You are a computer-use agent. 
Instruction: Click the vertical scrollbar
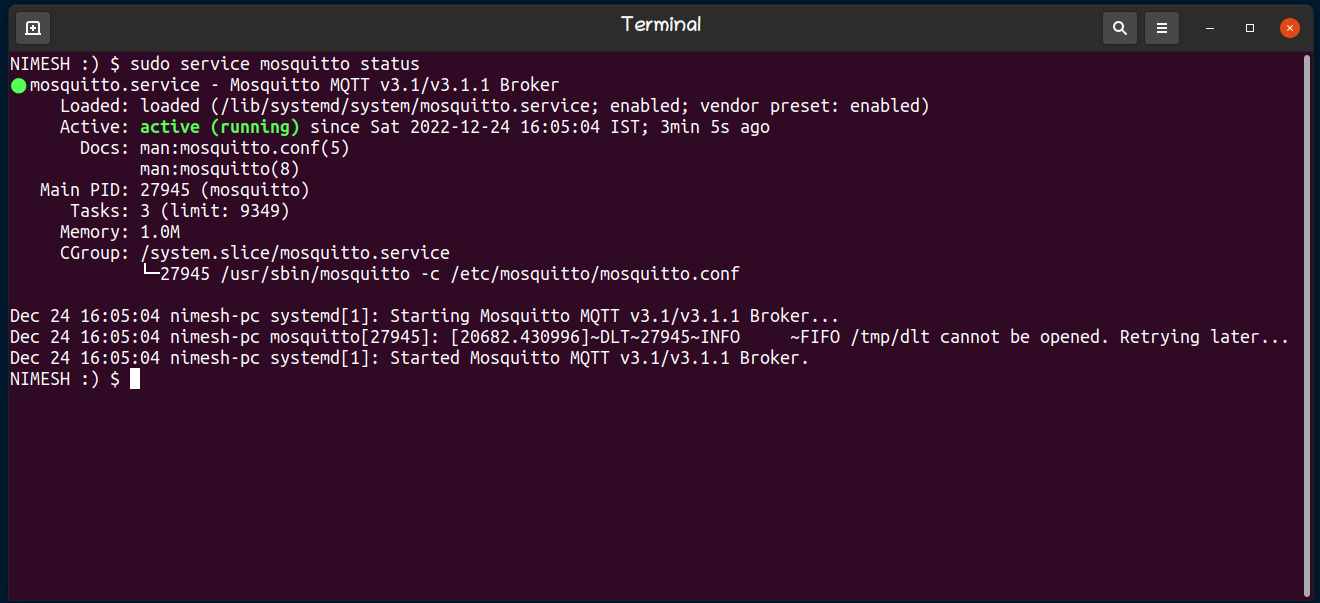tap(1307, 323)
